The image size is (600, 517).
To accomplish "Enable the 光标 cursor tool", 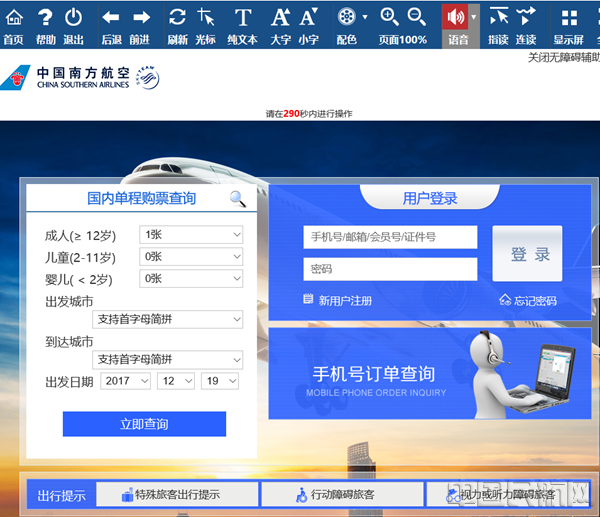I will 206,18.
